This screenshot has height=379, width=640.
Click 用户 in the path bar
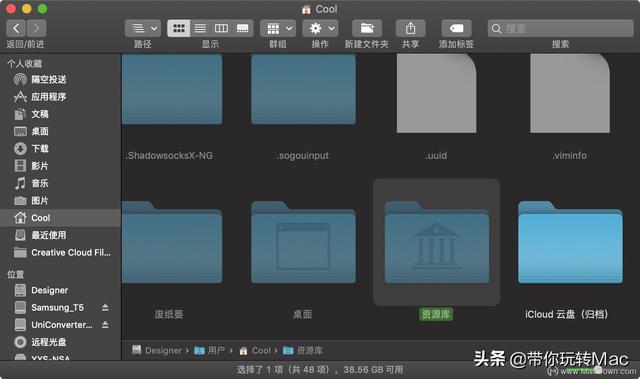(x=210, y=350)
